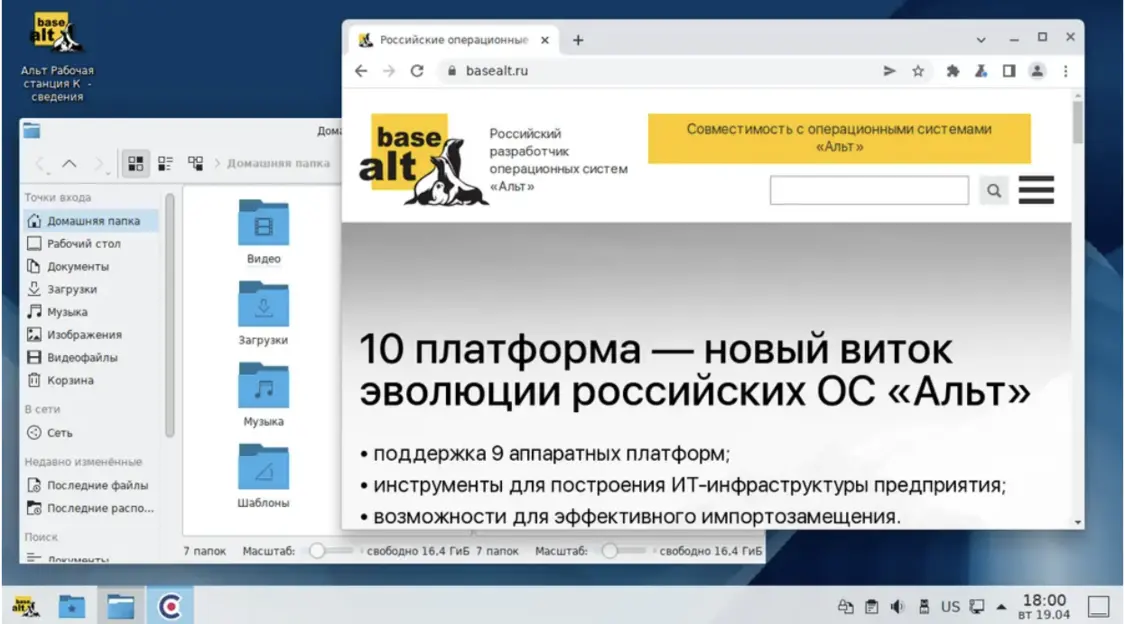The image size is (1125, 624).
Task: Open the volume control in system tray
Action: click(898, 607)
